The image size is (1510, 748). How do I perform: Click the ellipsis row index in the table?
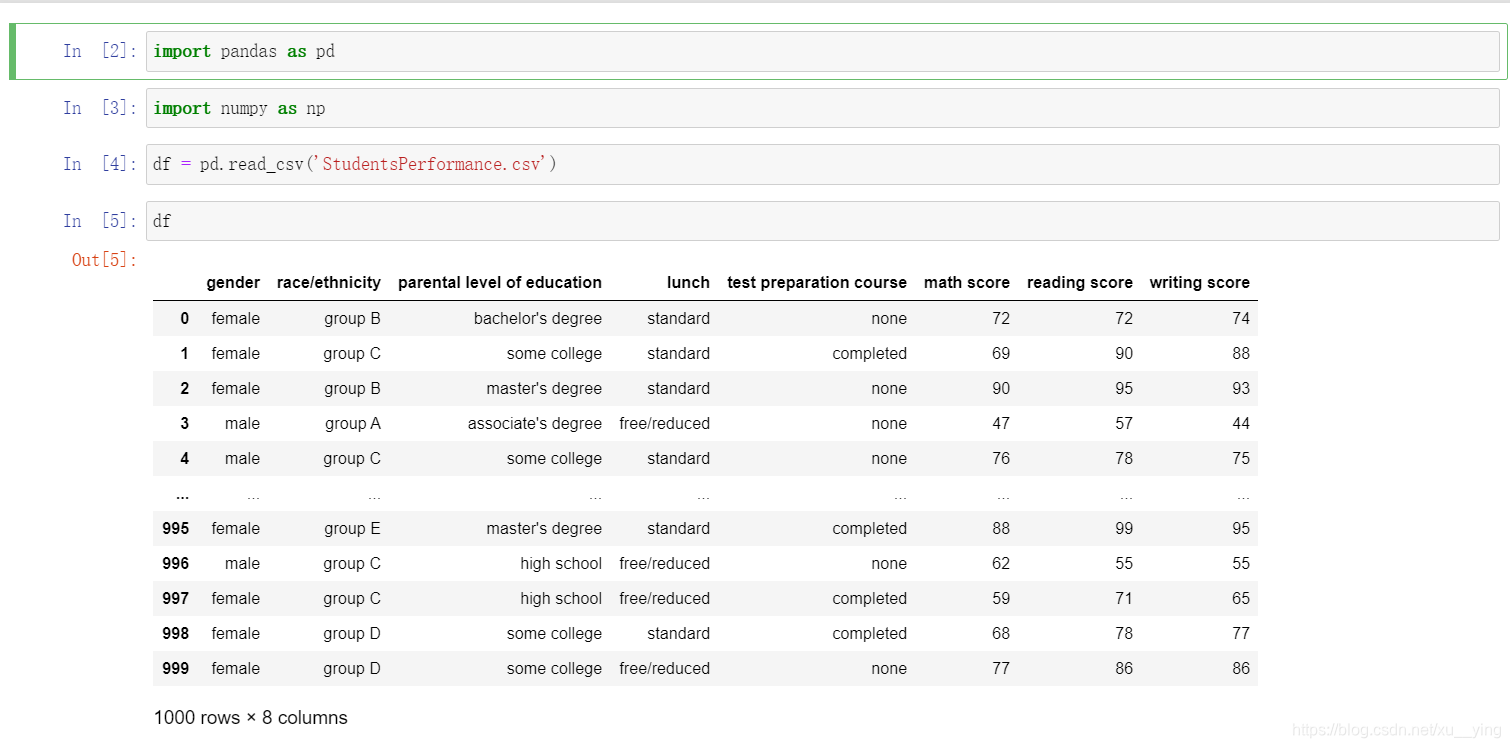182,494
